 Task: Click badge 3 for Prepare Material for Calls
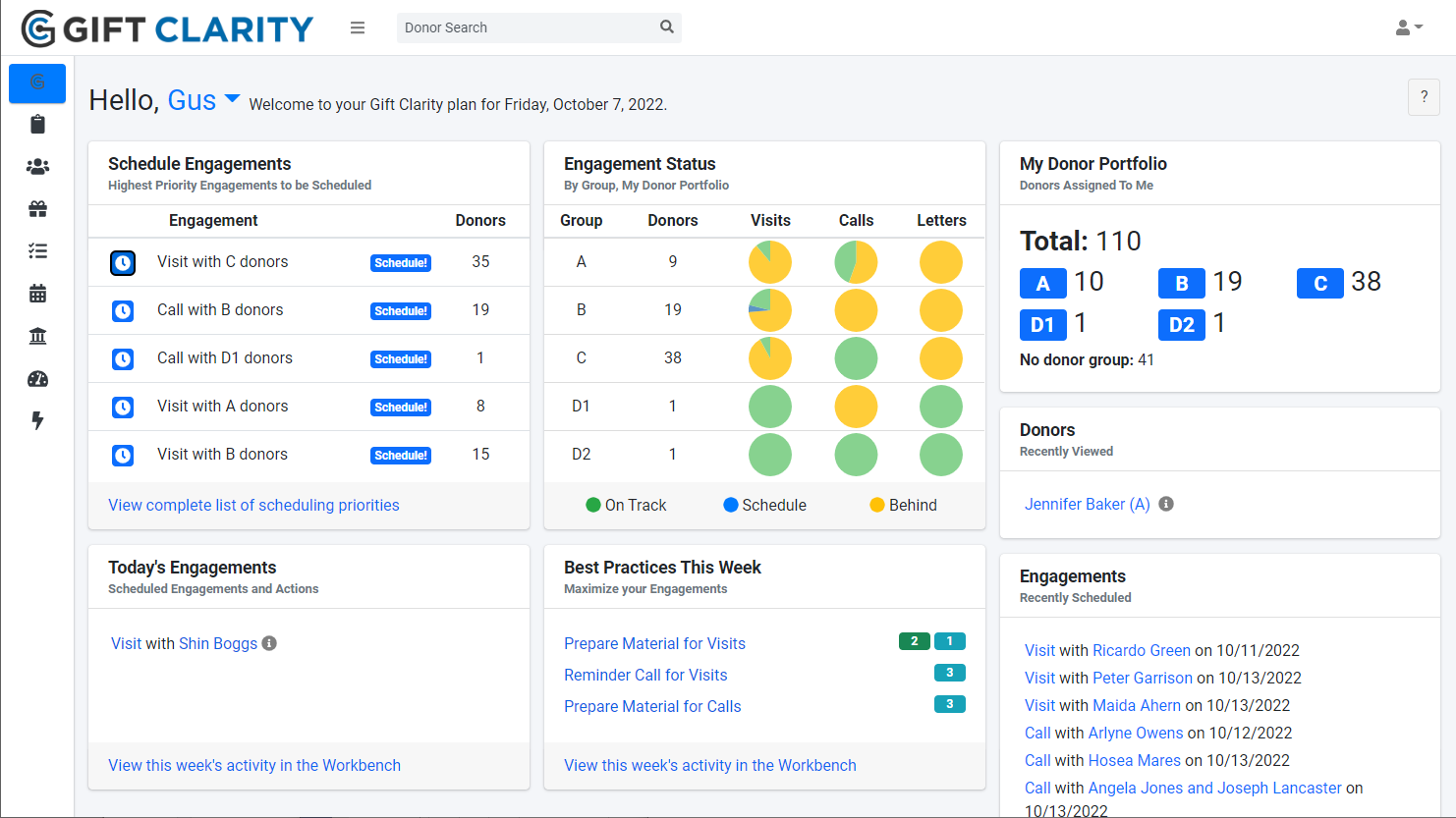pyautogui.click(x=950, y=704)
